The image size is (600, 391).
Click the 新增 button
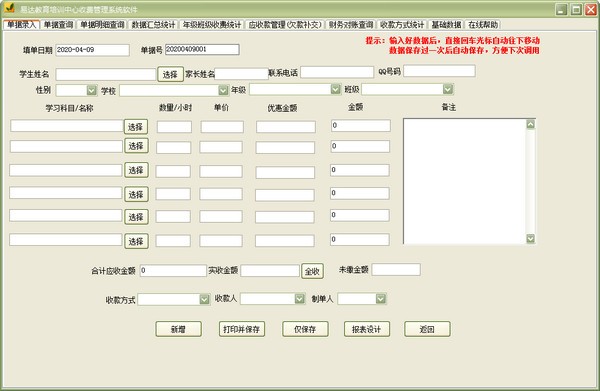(x=178, y=329)
